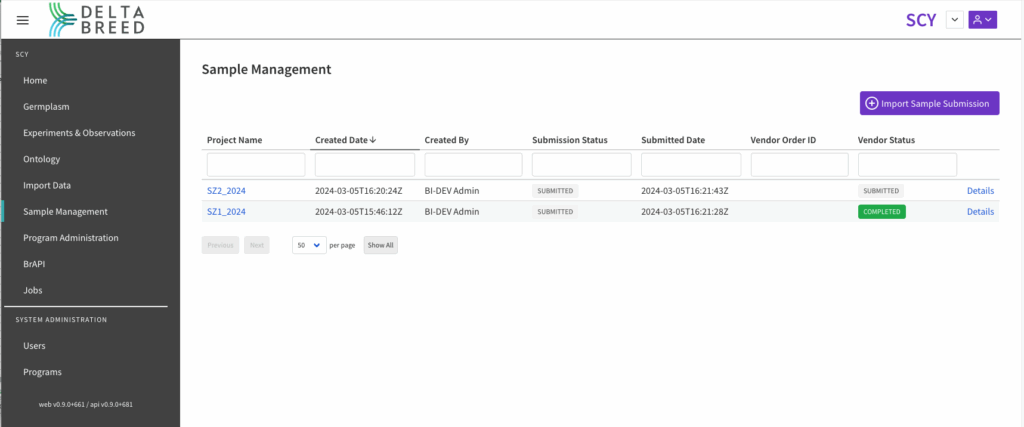Click the DeltaBreed logo

(x=95, y=19)
